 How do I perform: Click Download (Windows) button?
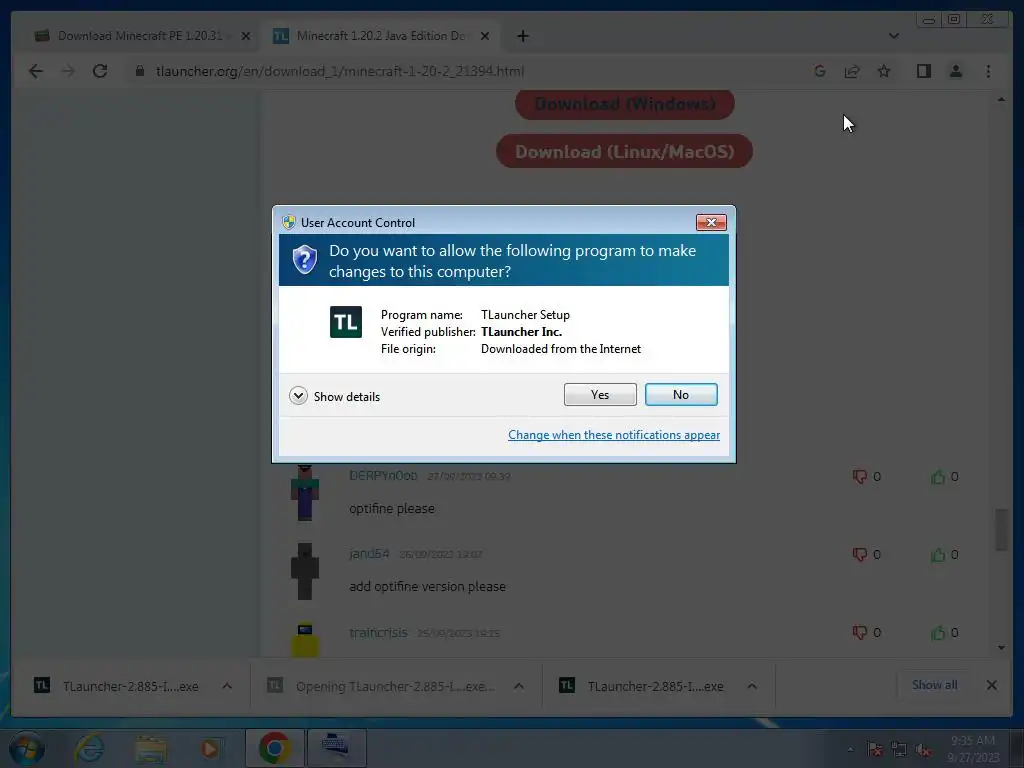coord(624,104)
